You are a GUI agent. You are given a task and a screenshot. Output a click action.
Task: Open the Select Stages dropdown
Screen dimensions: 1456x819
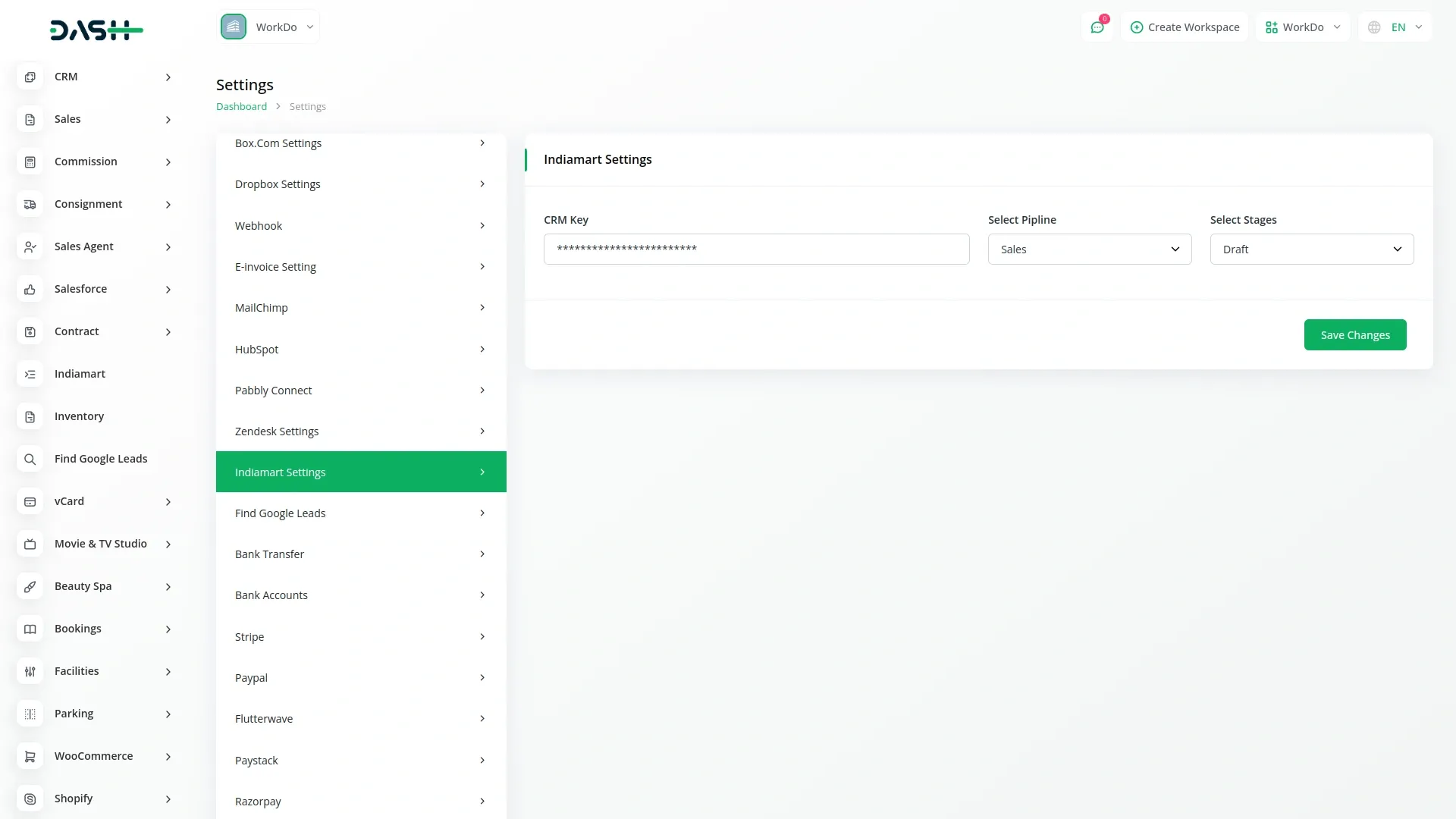click(x=1311, y=249)
